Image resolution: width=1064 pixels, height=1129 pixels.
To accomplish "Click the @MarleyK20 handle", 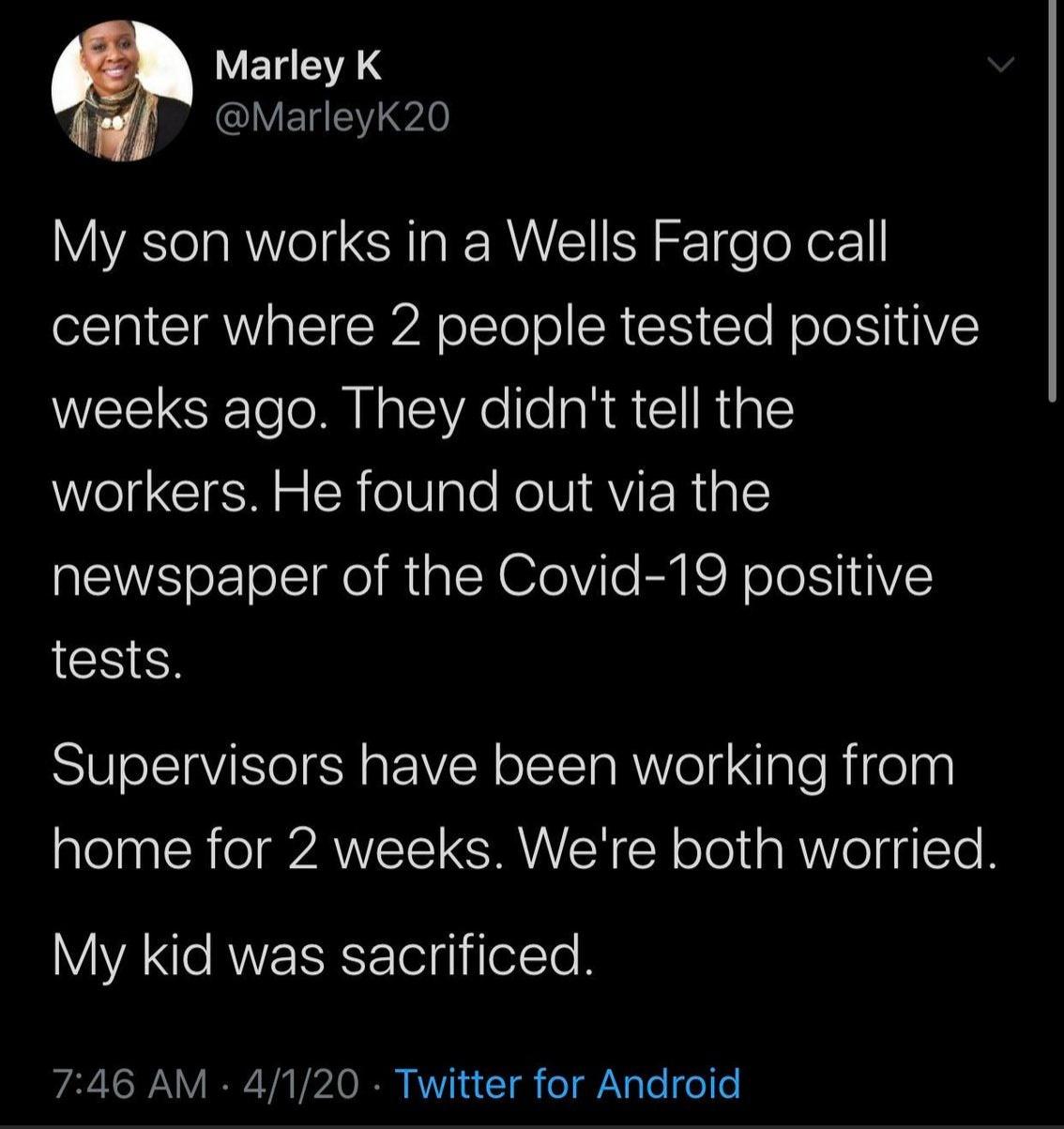I will click(333, 117).
